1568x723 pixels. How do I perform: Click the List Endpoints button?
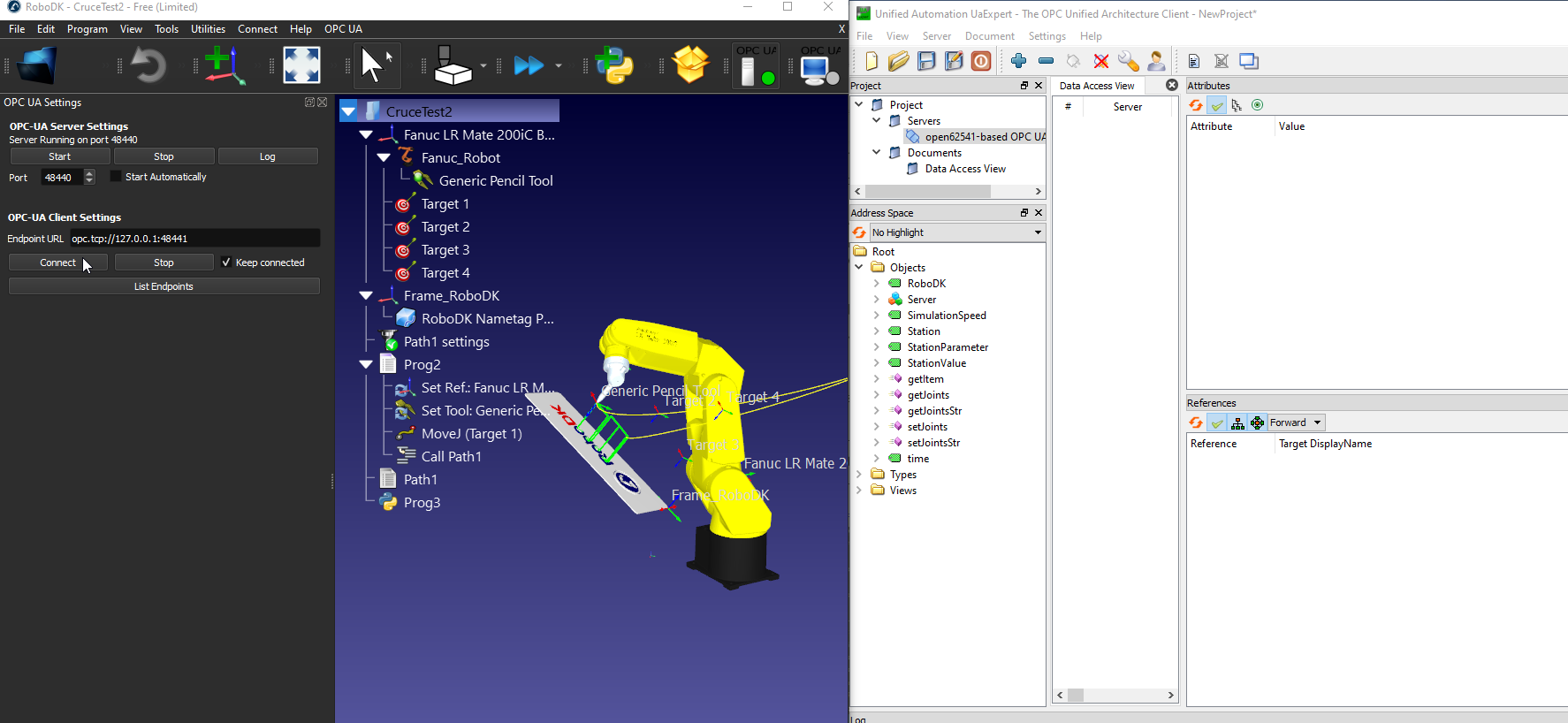click(164, 286)
